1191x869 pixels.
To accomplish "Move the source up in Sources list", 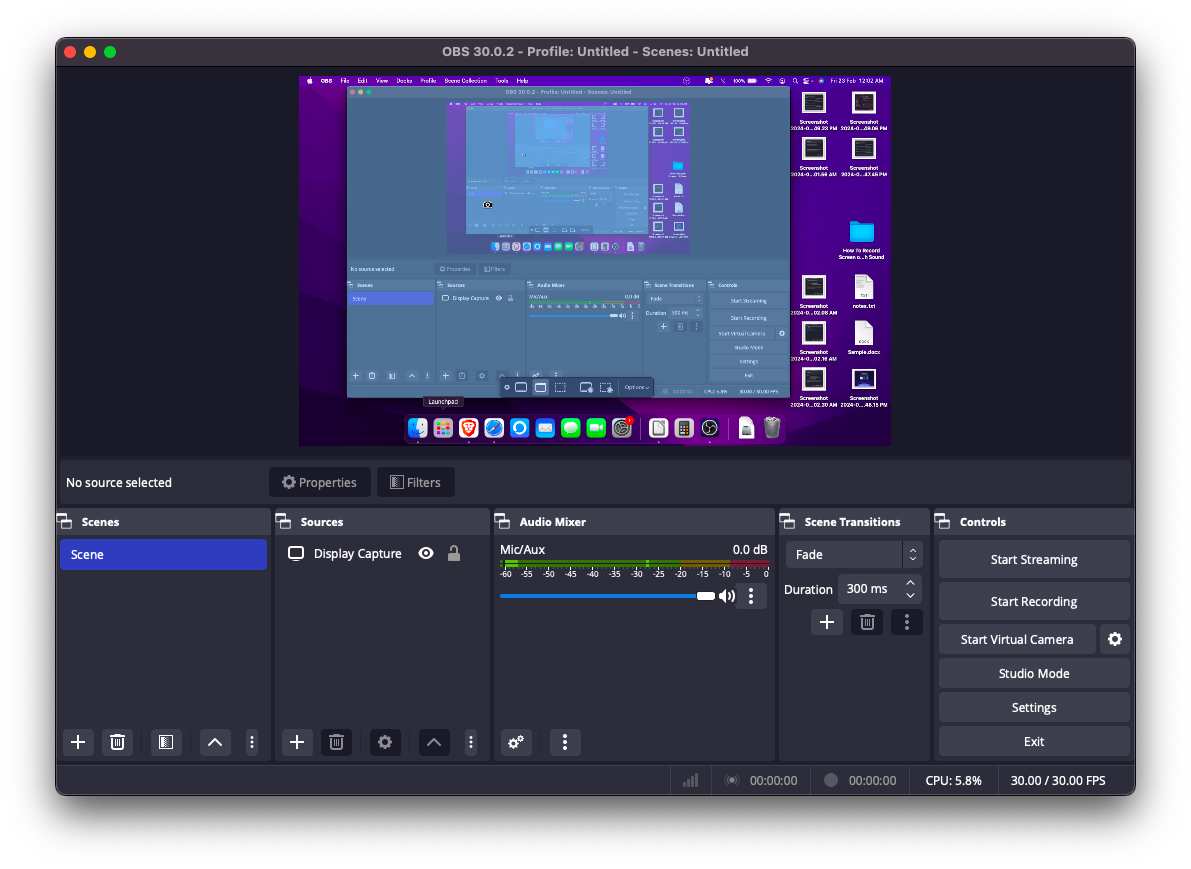I will [434, 742].
